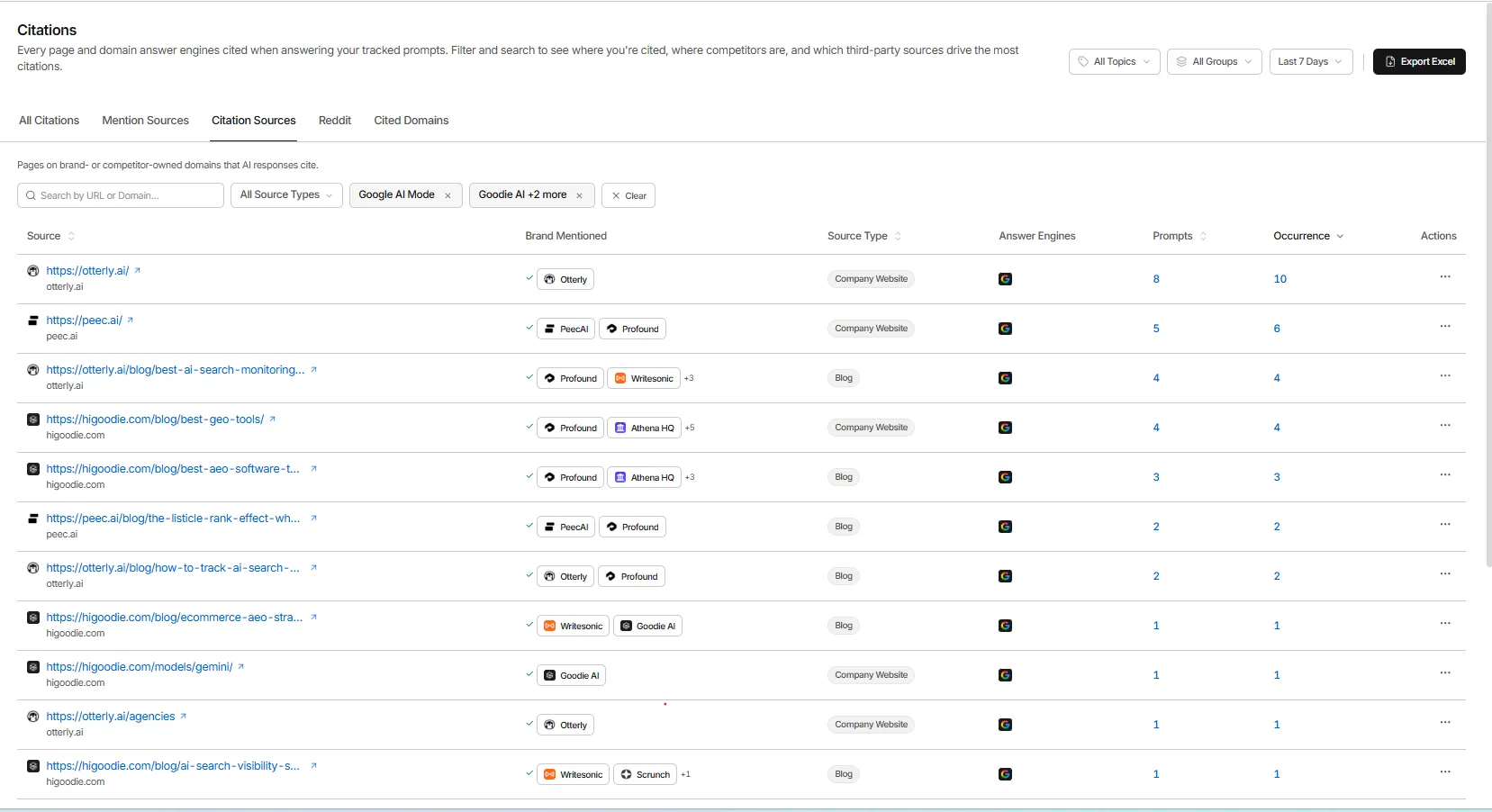Screen dimensions: 1492x812
Task: Sort by Source Type column arrows
Action: (898, 236)
